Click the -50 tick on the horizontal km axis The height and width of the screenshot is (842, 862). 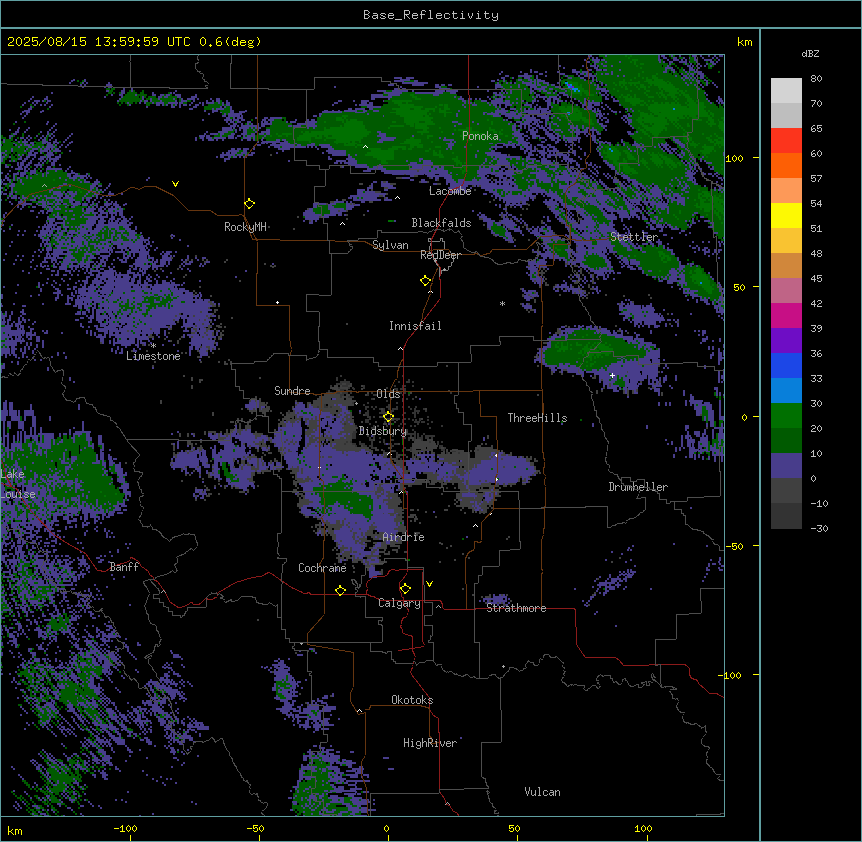[255, 828]
